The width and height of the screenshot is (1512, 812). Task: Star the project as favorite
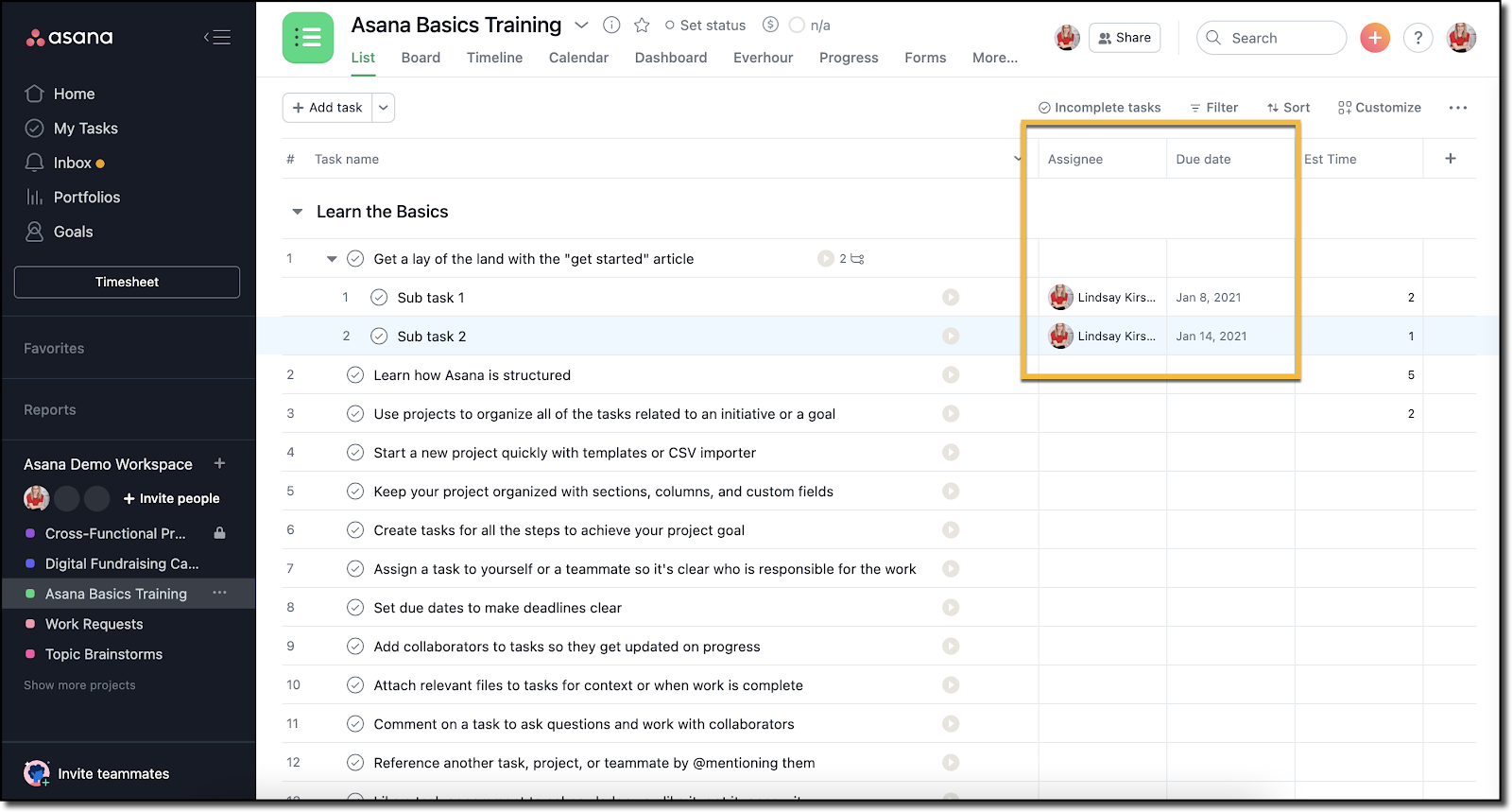pyautogui.click(x=642, y=26)
